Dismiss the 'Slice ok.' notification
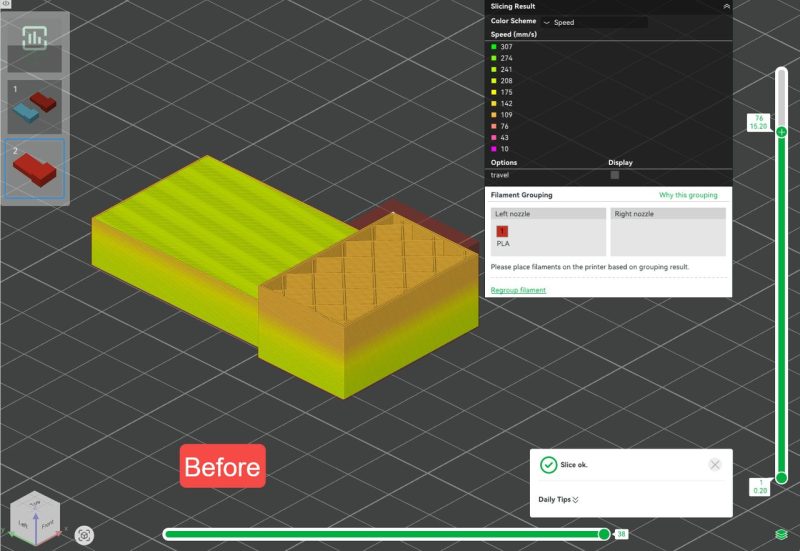 pyautogui.click(x=714, y=464)
